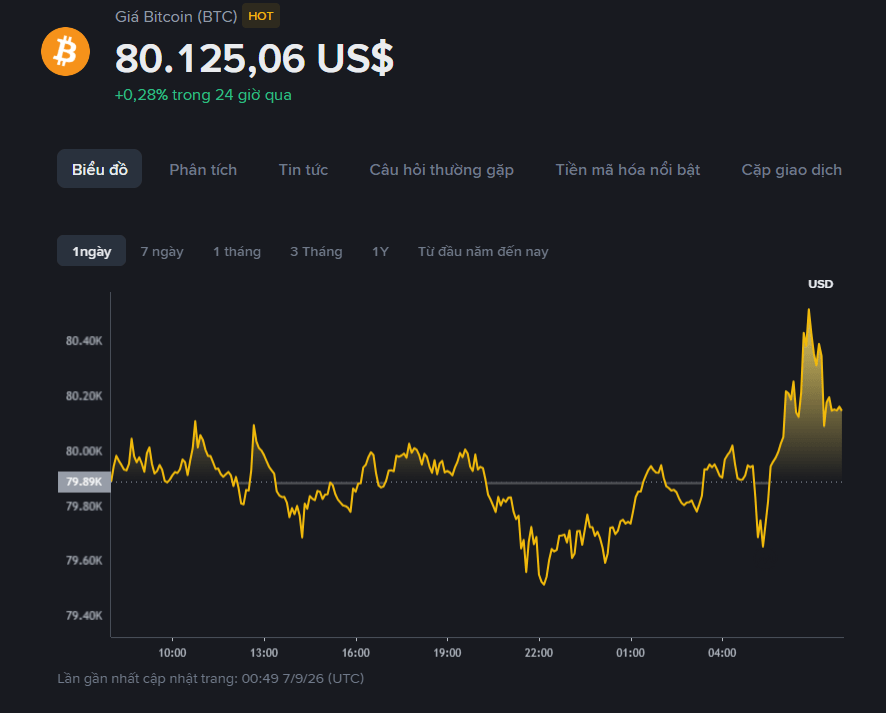This screenshot has width=886, height=713.
Task: Click the lowest dip near 22:00 on chart
Action: click(x=544, y=584)
